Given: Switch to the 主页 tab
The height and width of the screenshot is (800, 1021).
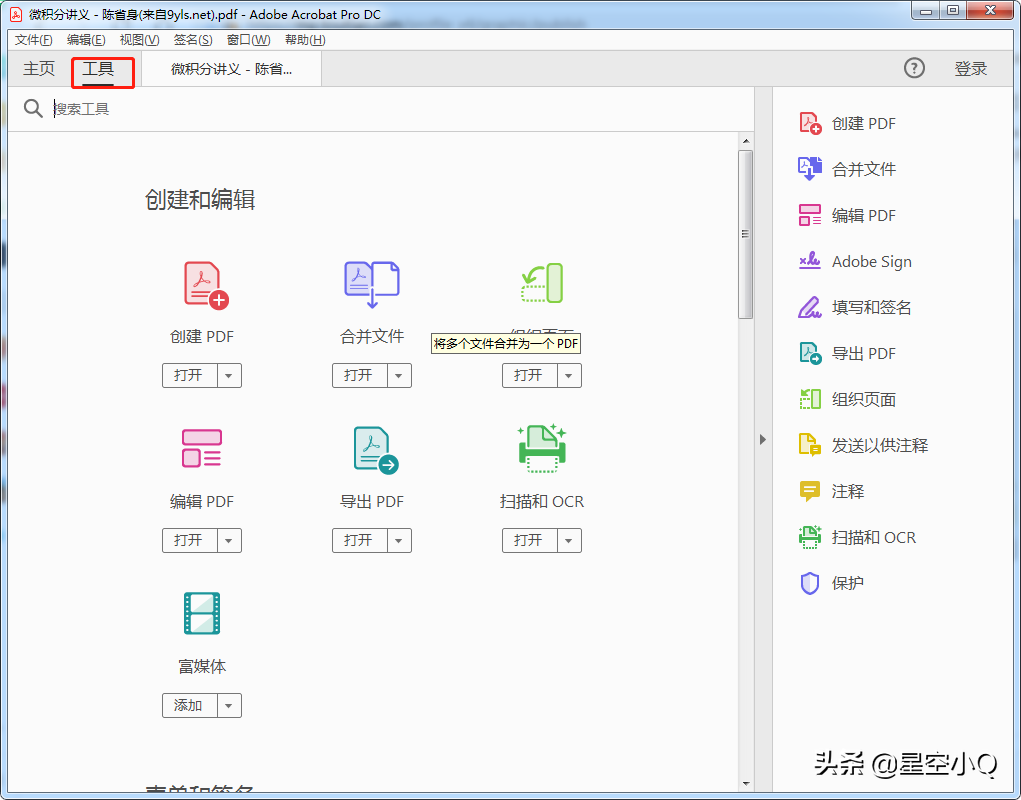Looking at the screenshot, I should [39, 68].
